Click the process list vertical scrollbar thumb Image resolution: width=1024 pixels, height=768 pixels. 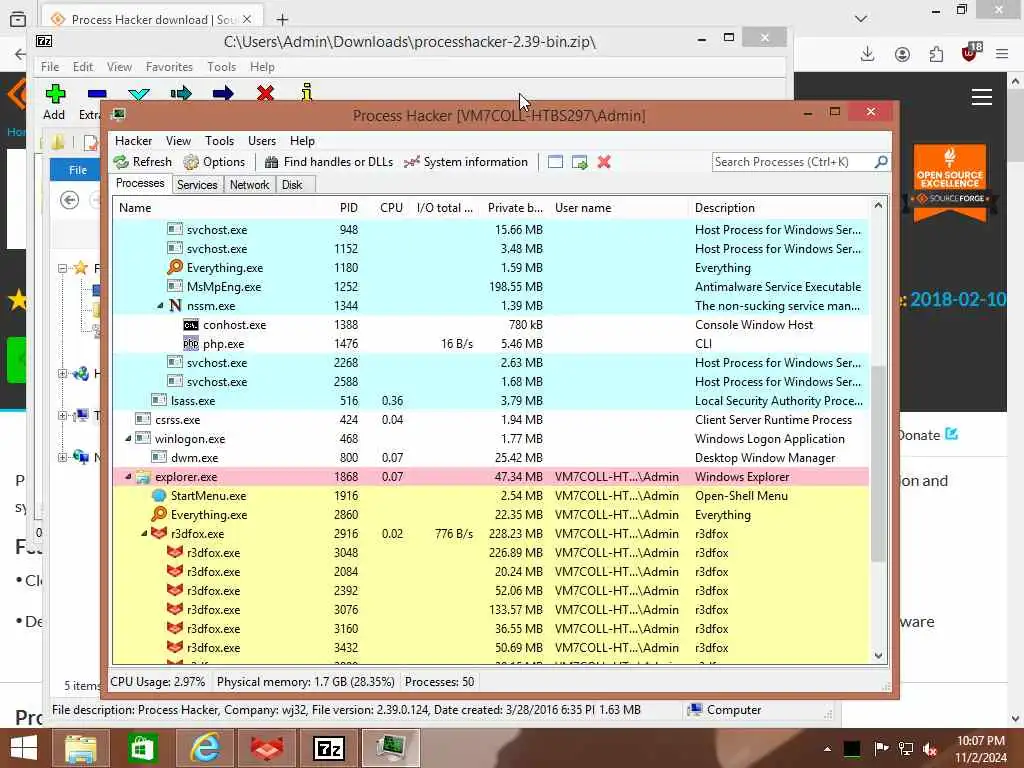click(x=878, y=464)
